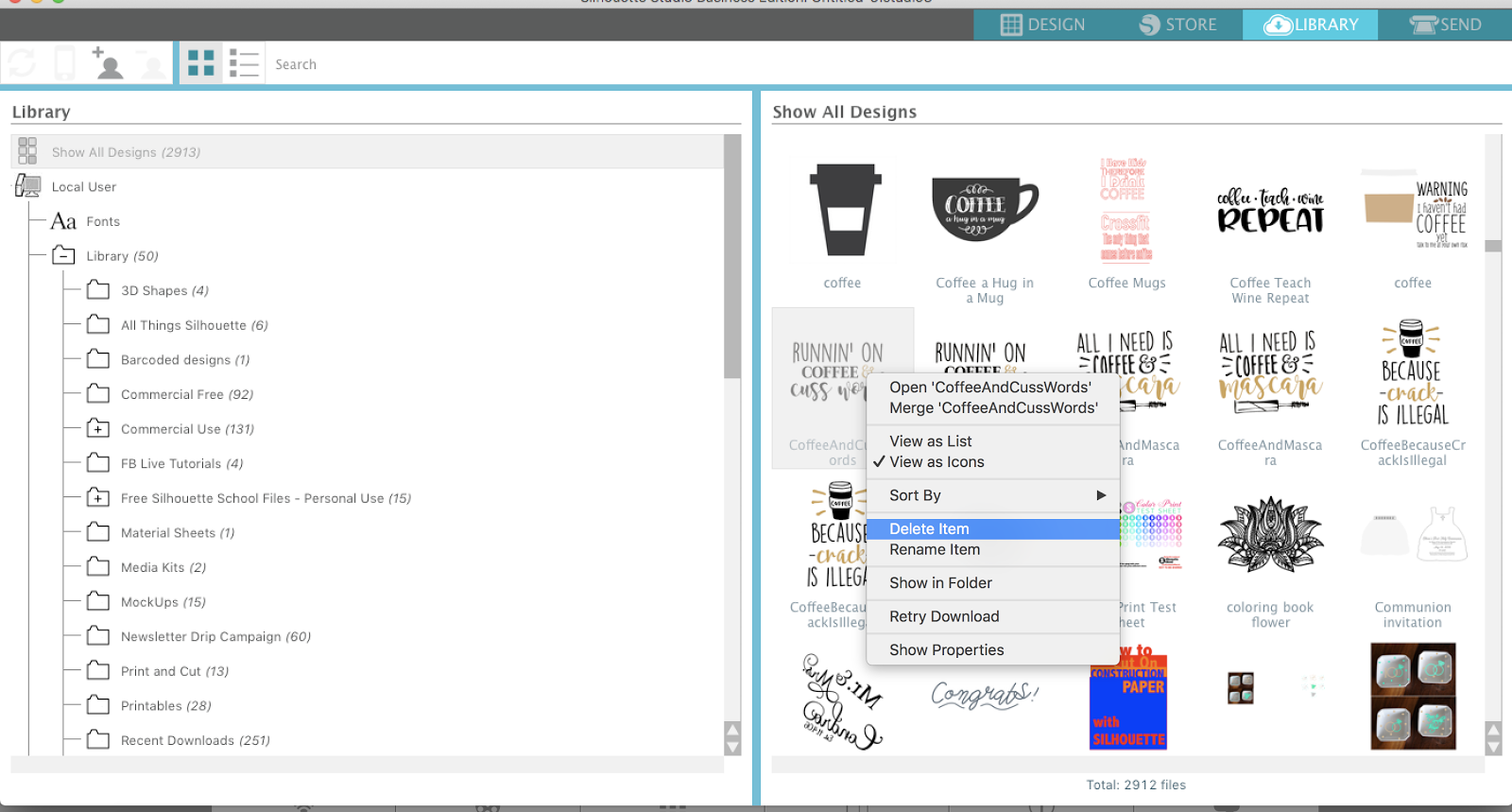Select the Construction Paper with Silhouette thumbnail
This screenshot has width=1512, height=812.
pyautogui.click(x=1127, y=698)
